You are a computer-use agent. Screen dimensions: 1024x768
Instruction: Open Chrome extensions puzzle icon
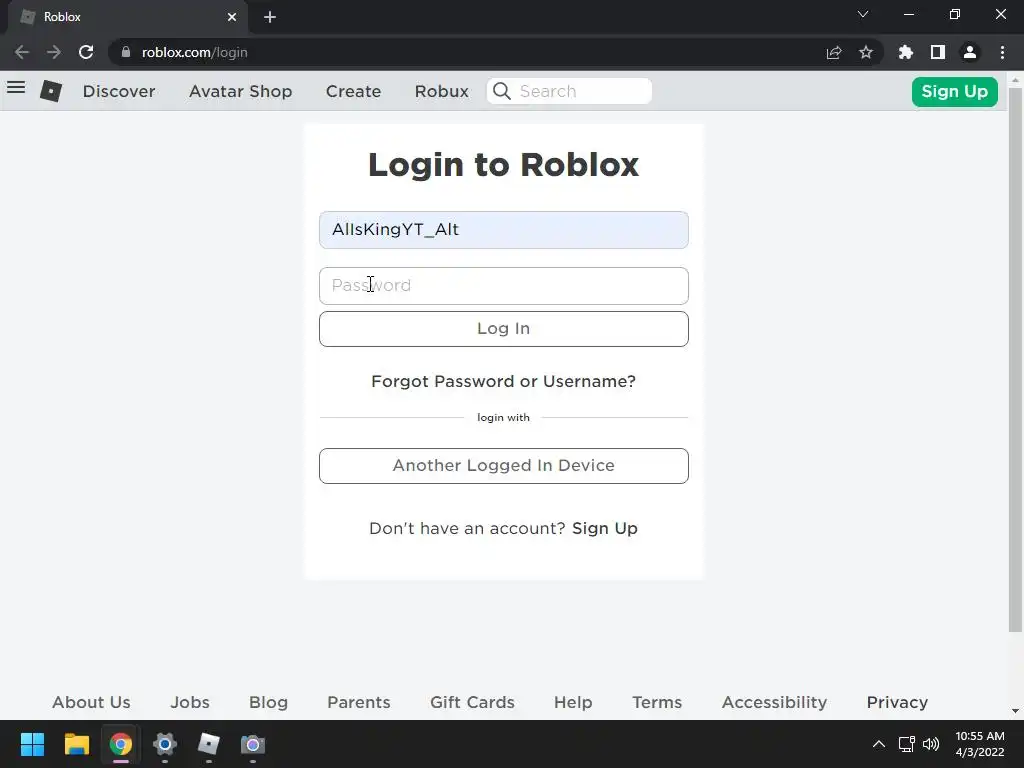click(905, 52)
